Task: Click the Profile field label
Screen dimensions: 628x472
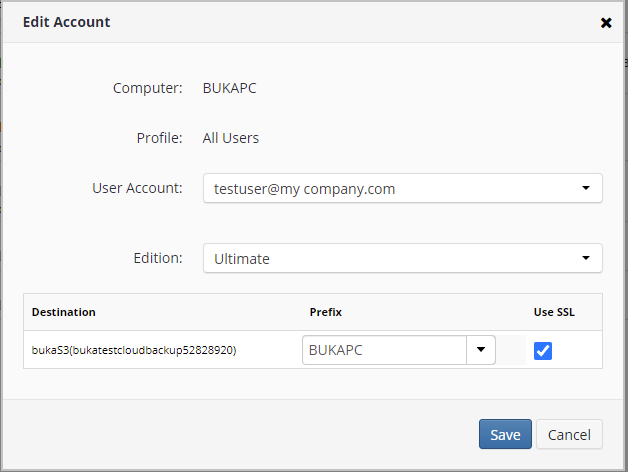Action: 159,138
